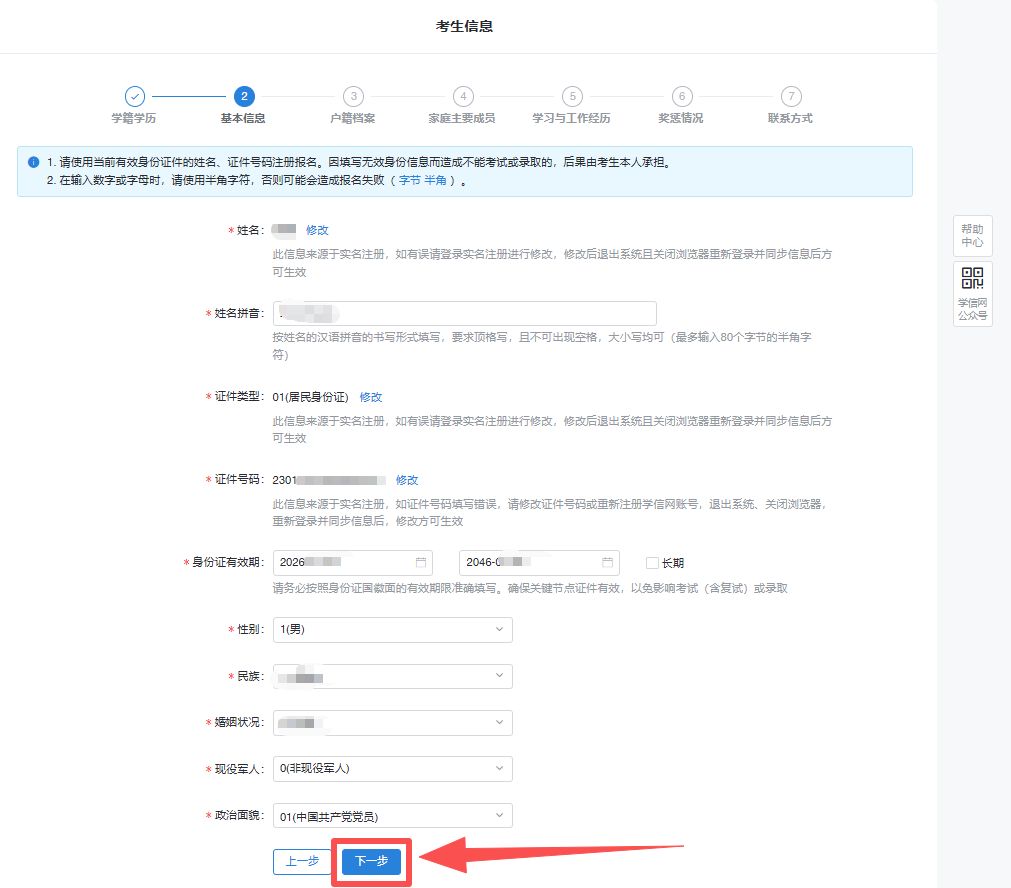The width and height of the screenshot is (1011, 888).
Task: Open calendar icon of ID validity end date
Action: (x=607, y=562)
